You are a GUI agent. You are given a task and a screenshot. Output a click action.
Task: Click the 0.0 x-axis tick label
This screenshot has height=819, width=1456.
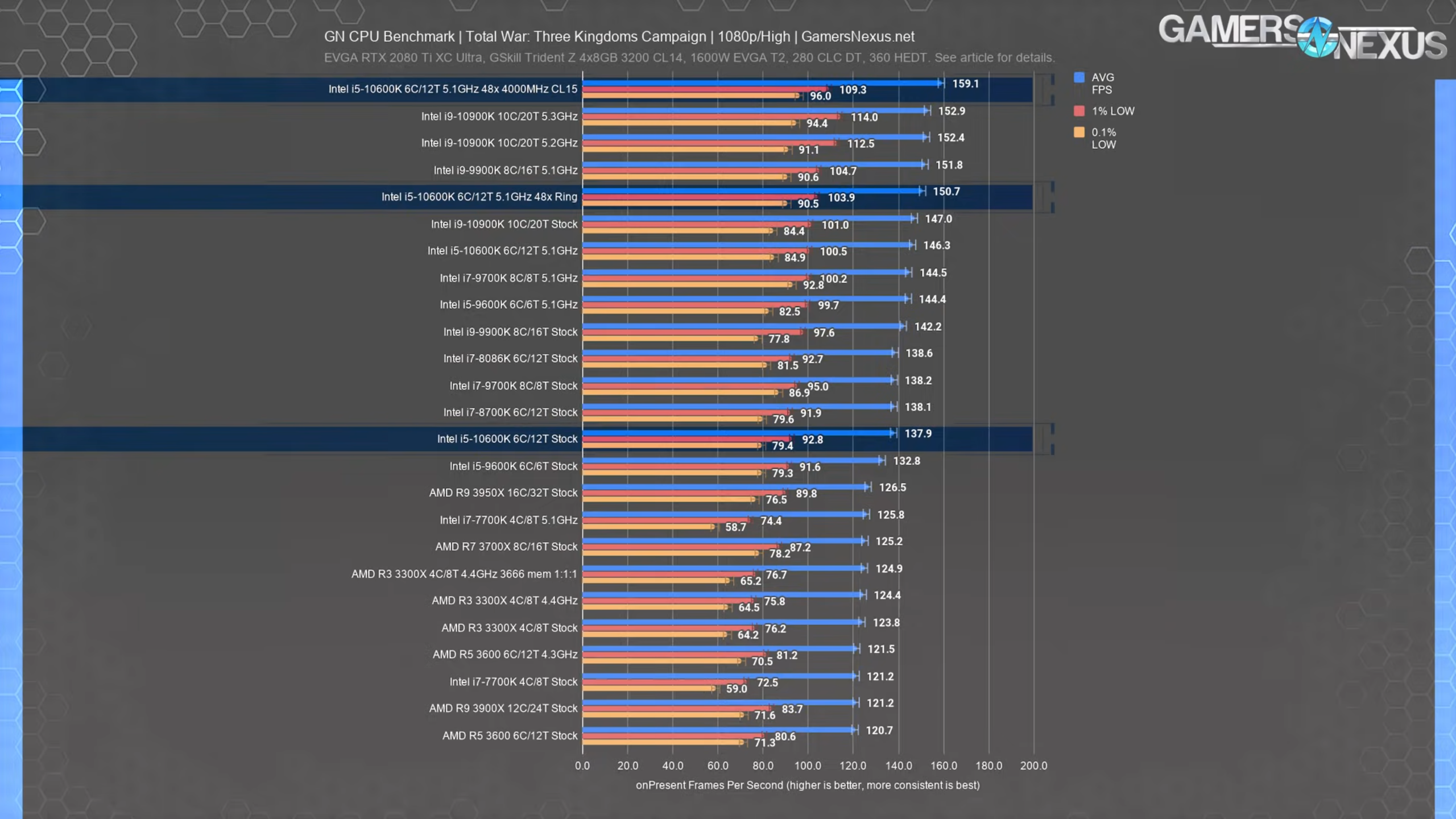[x=582, y=766]
